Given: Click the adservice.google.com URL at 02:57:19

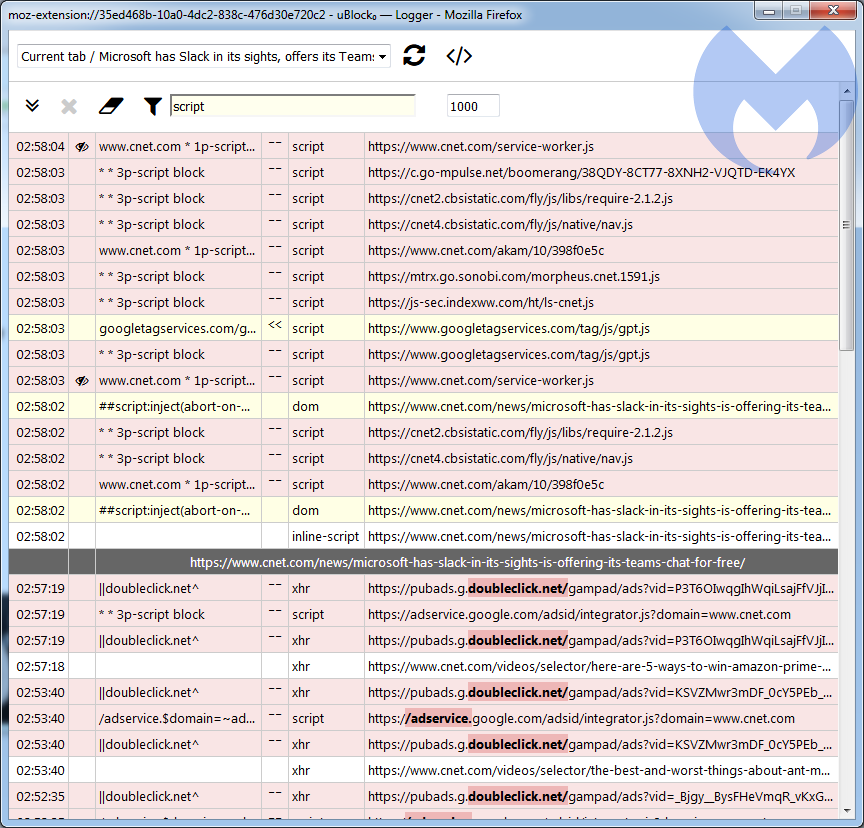Looking at the screenshot, I should point(579,614).
